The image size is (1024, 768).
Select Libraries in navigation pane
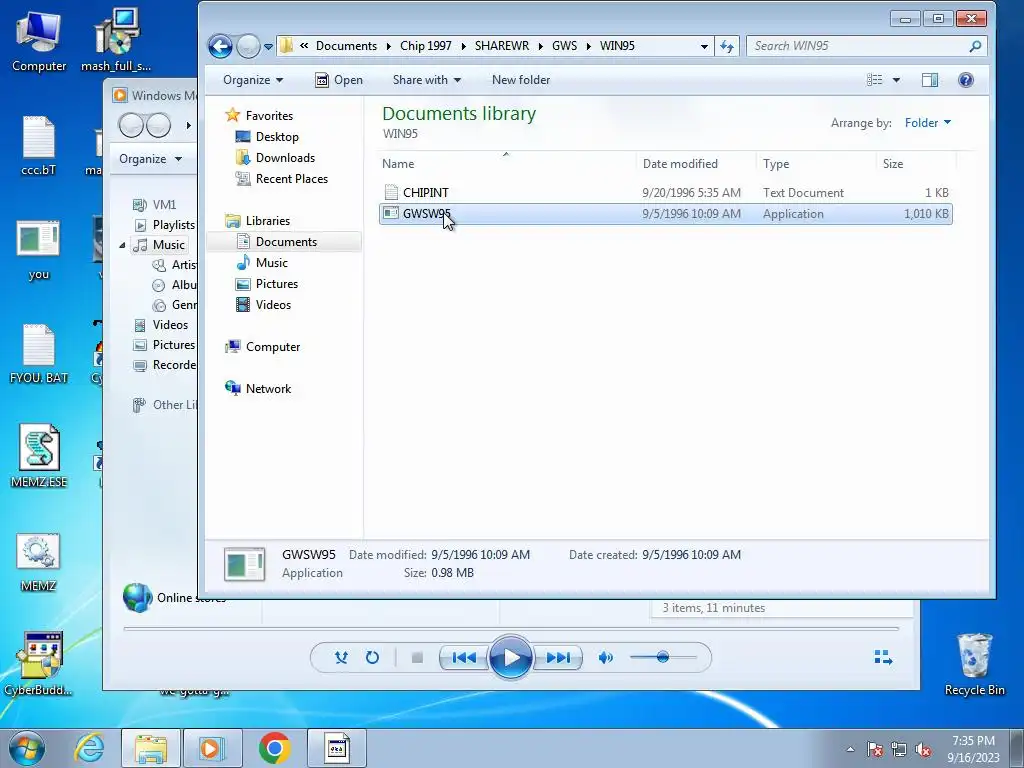[x=257, y=221]
